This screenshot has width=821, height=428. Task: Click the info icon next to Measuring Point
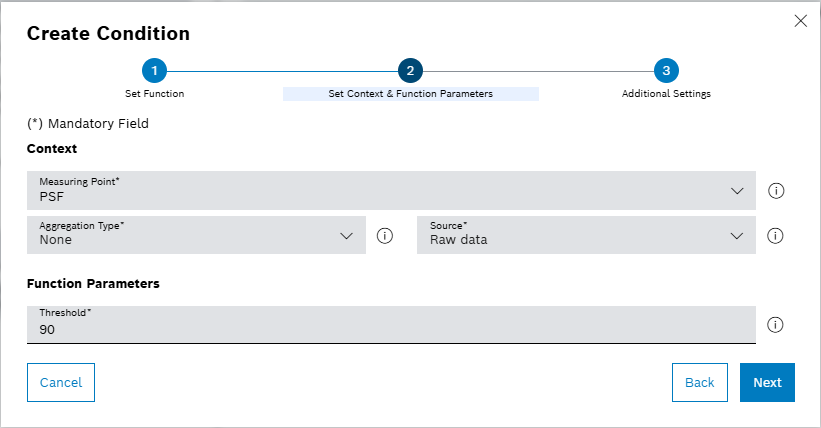pyautogui.click(x=775, y=191)
